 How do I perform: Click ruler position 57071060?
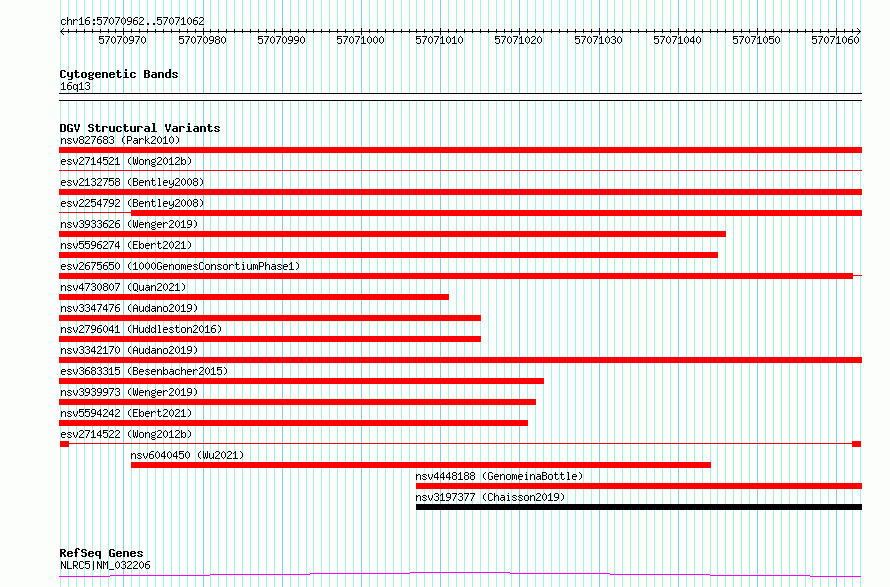tap(835, 40)
